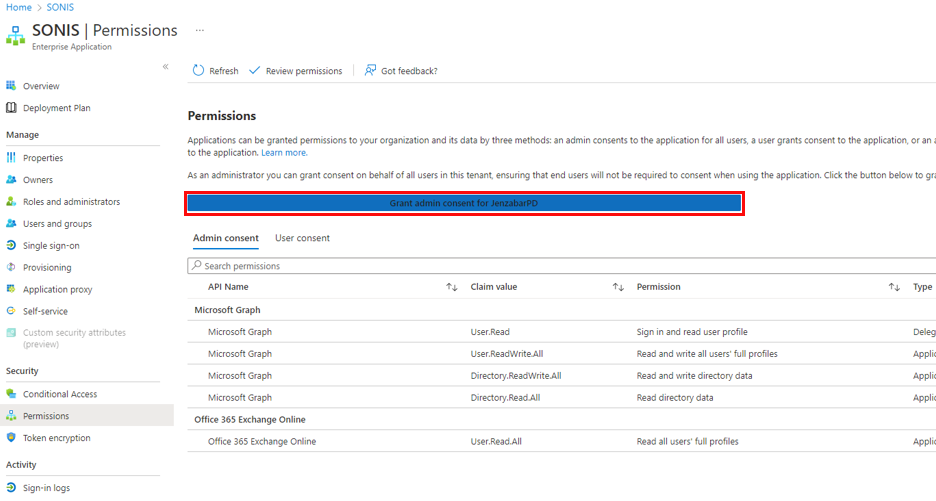This screenshot has height=501, width=936.
Task: Click the Deployment Plan book icon
Action: [x=11, y=107]
